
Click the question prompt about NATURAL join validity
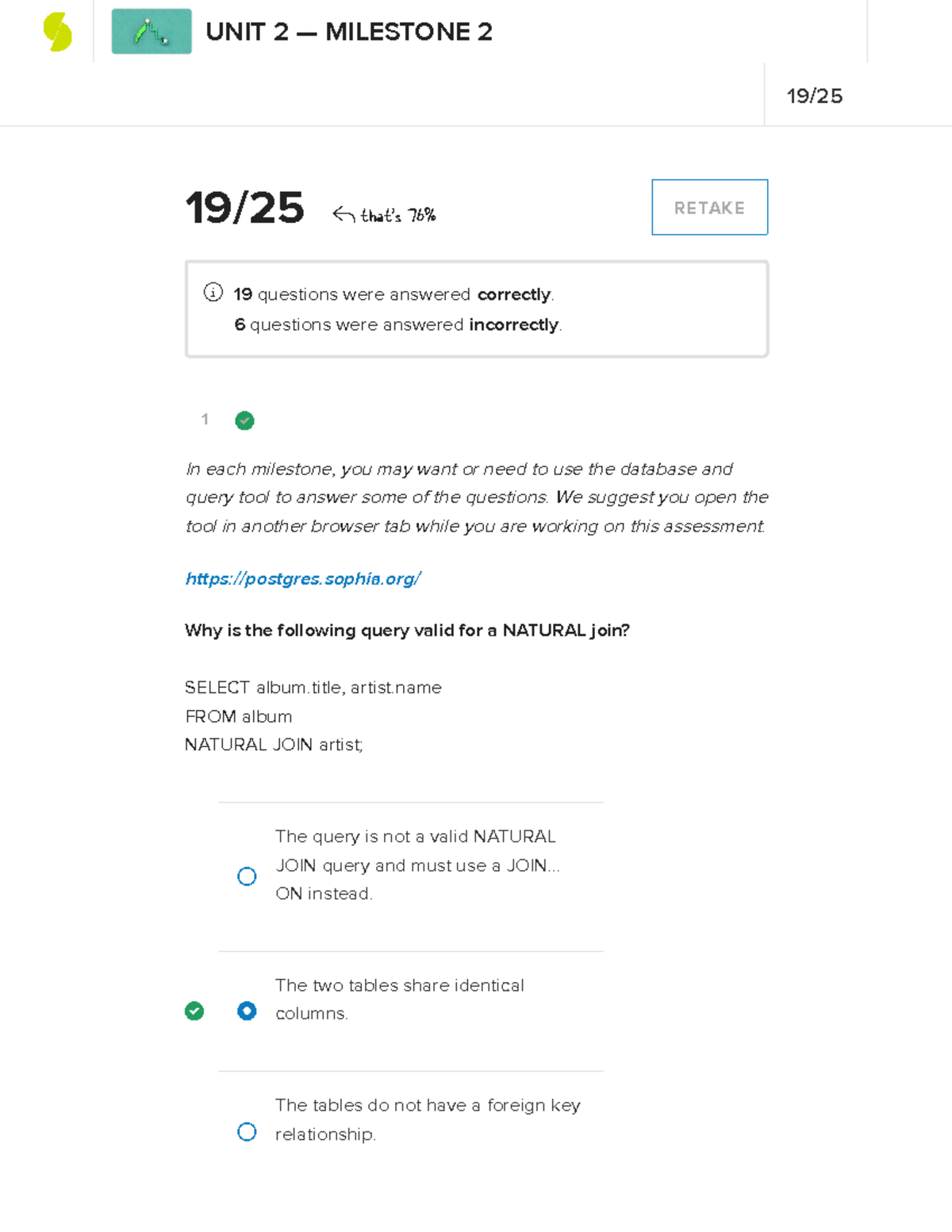pos(407,631)
